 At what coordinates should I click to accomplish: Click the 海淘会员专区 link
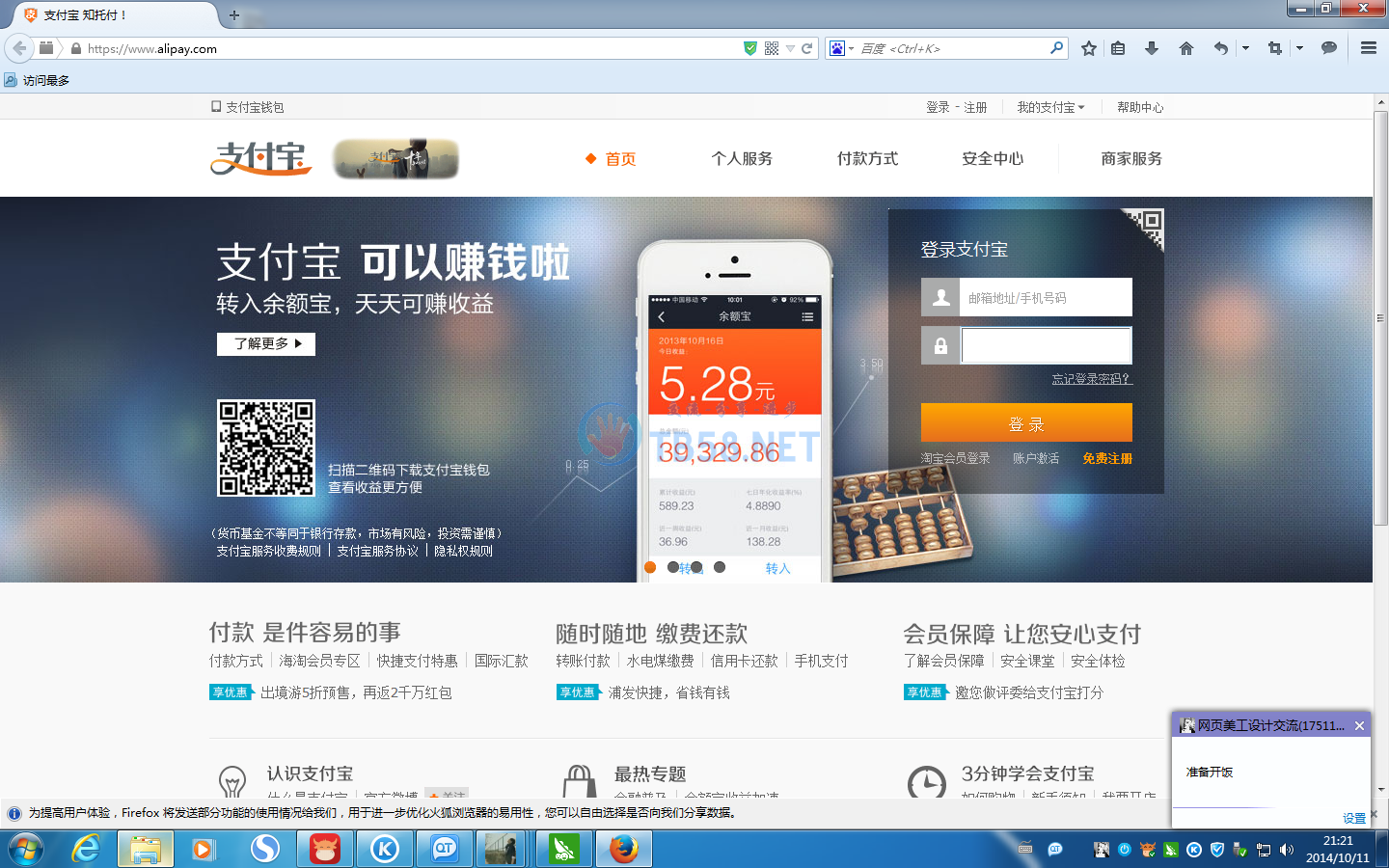point(319,661)
